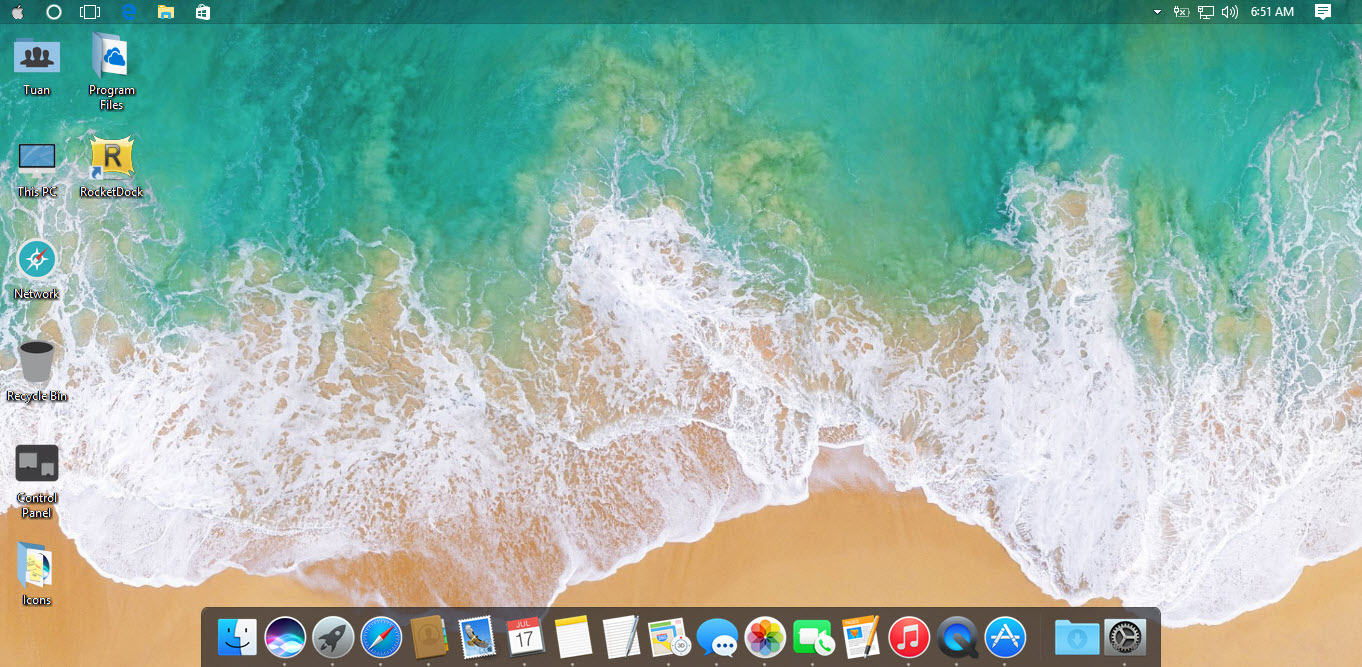Open This PC from the desktop
This screenshot has width=1362, height=667.
pyautogui.click(x=36, y=157)
